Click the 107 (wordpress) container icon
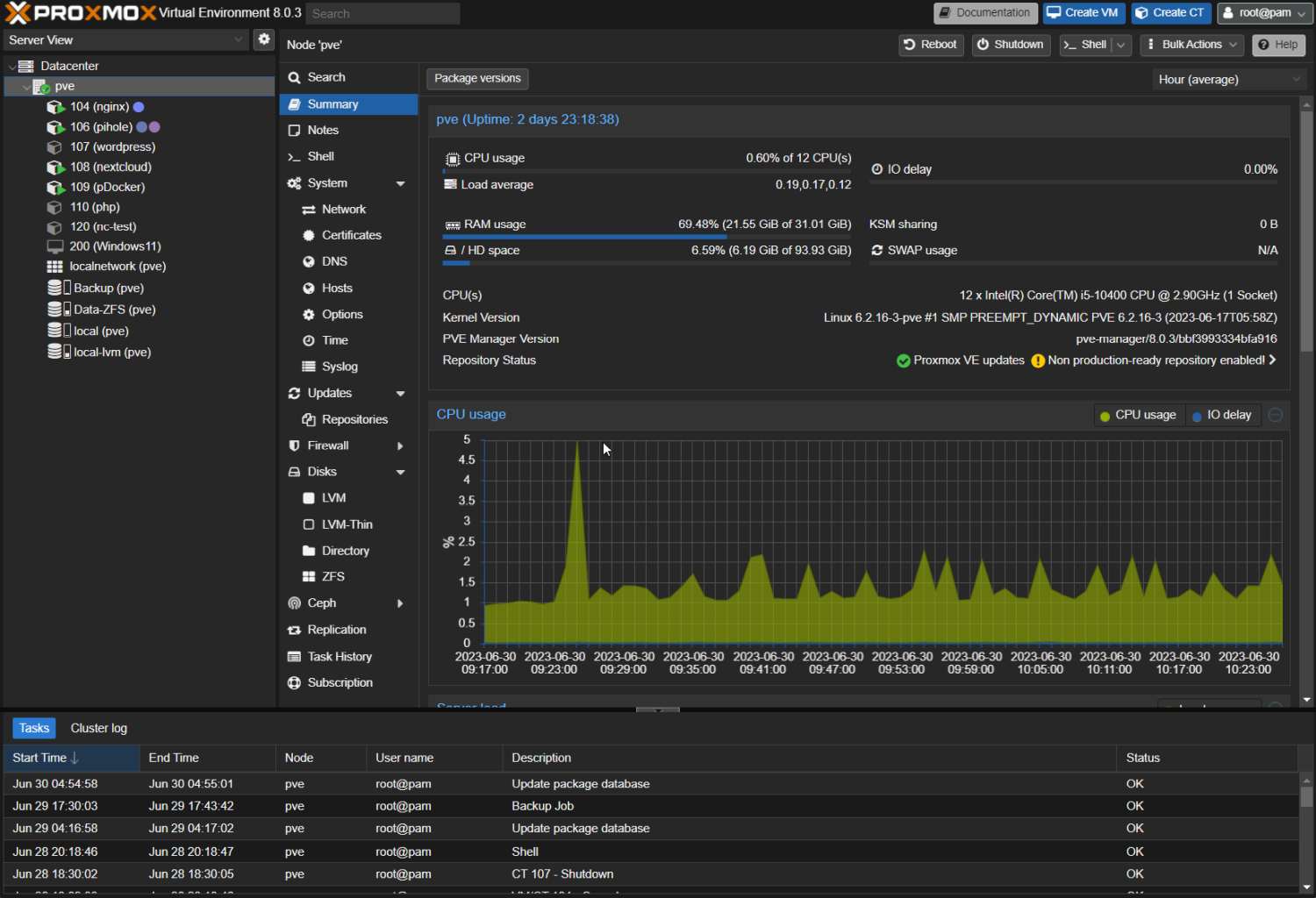 pyautogui.click(x=54, y=147)
